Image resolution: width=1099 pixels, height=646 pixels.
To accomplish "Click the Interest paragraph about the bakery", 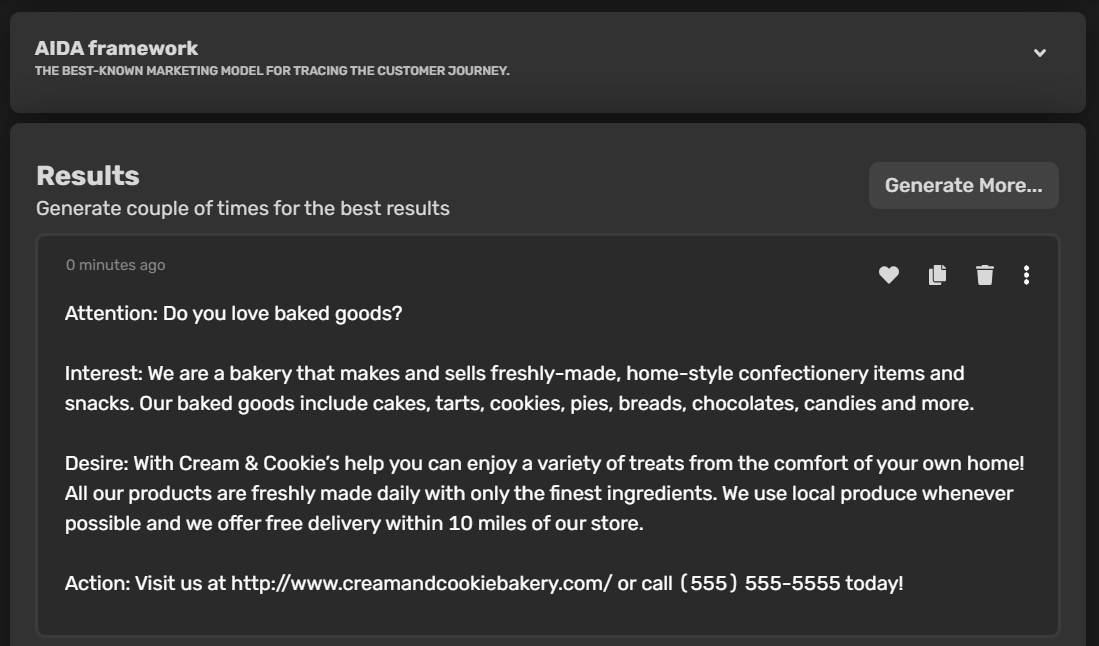I will point(519,388).
